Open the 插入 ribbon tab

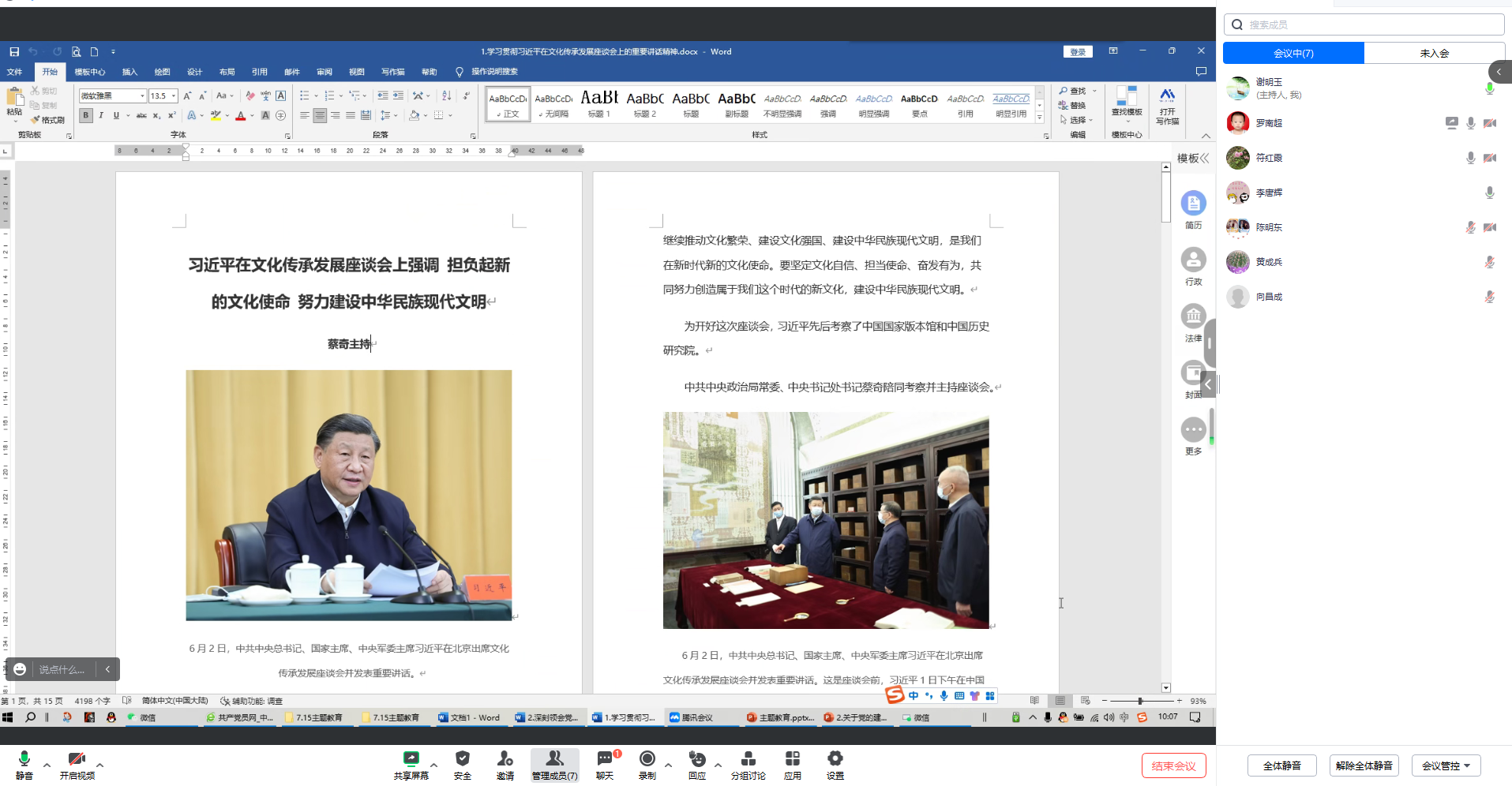coord(129,72)
